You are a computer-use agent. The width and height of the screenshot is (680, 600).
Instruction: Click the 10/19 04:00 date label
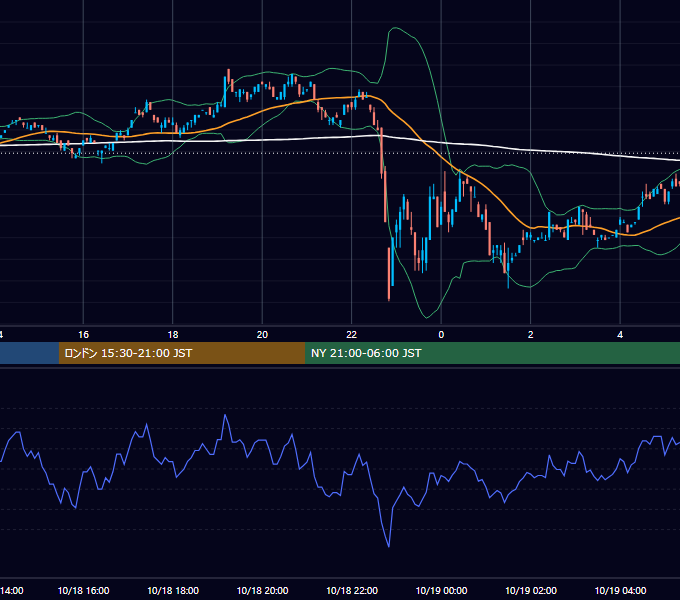tap(620, 590)
